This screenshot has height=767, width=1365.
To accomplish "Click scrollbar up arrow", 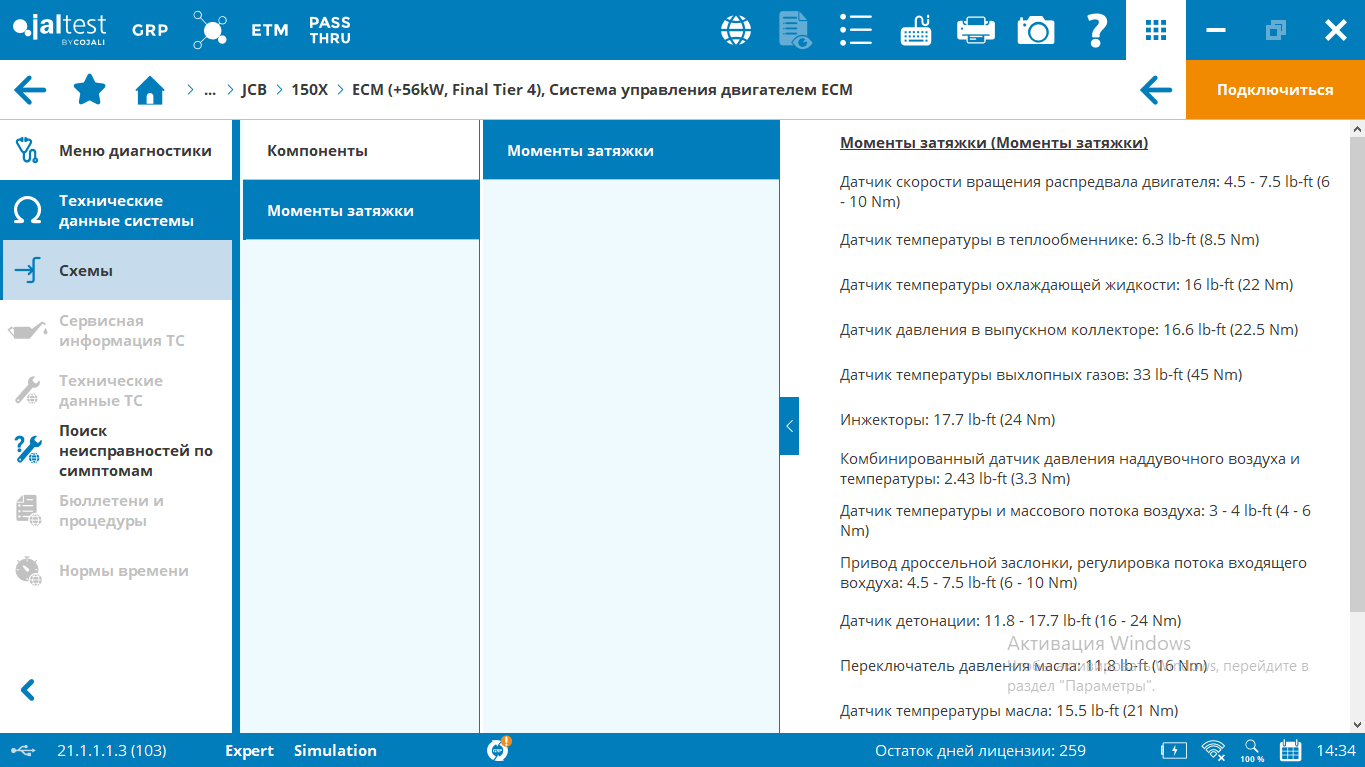I will pyautogui.click(x=1357, y=129).
